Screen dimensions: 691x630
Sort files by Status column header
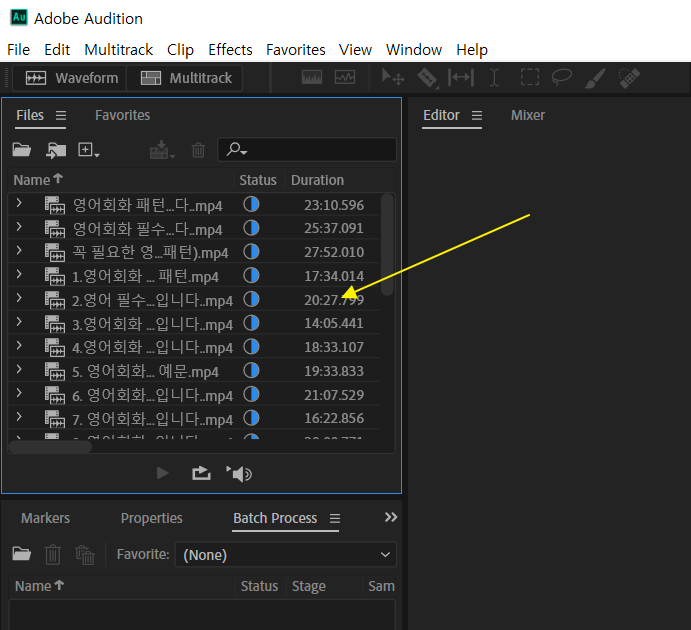point(258,180)
